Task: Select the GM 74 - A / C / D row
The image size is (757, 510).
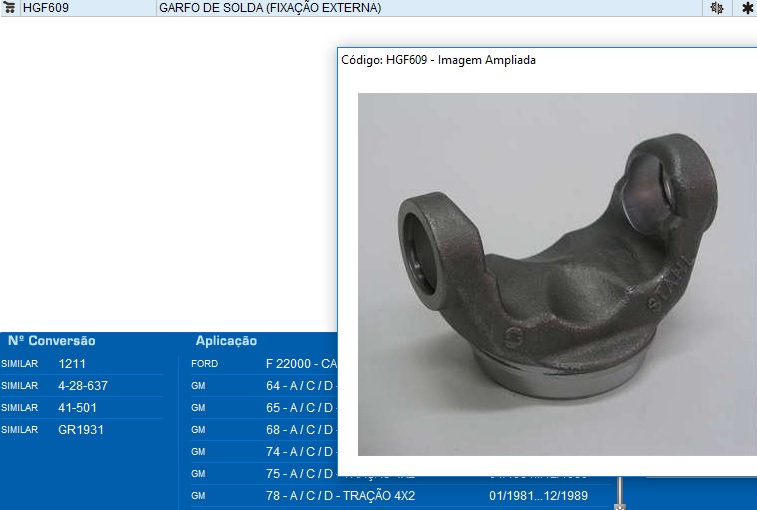Action: [262, 452]
